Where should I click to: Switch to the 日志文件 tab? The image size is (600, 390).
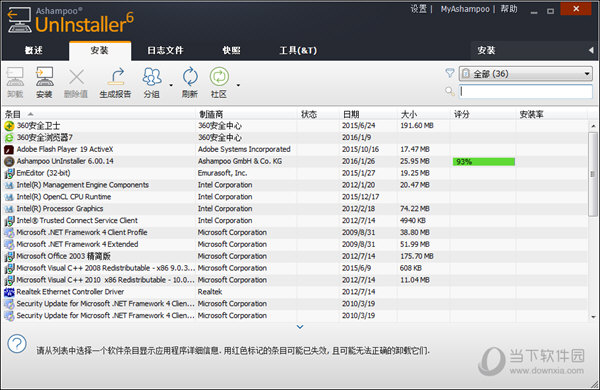(x=165, y=51)
